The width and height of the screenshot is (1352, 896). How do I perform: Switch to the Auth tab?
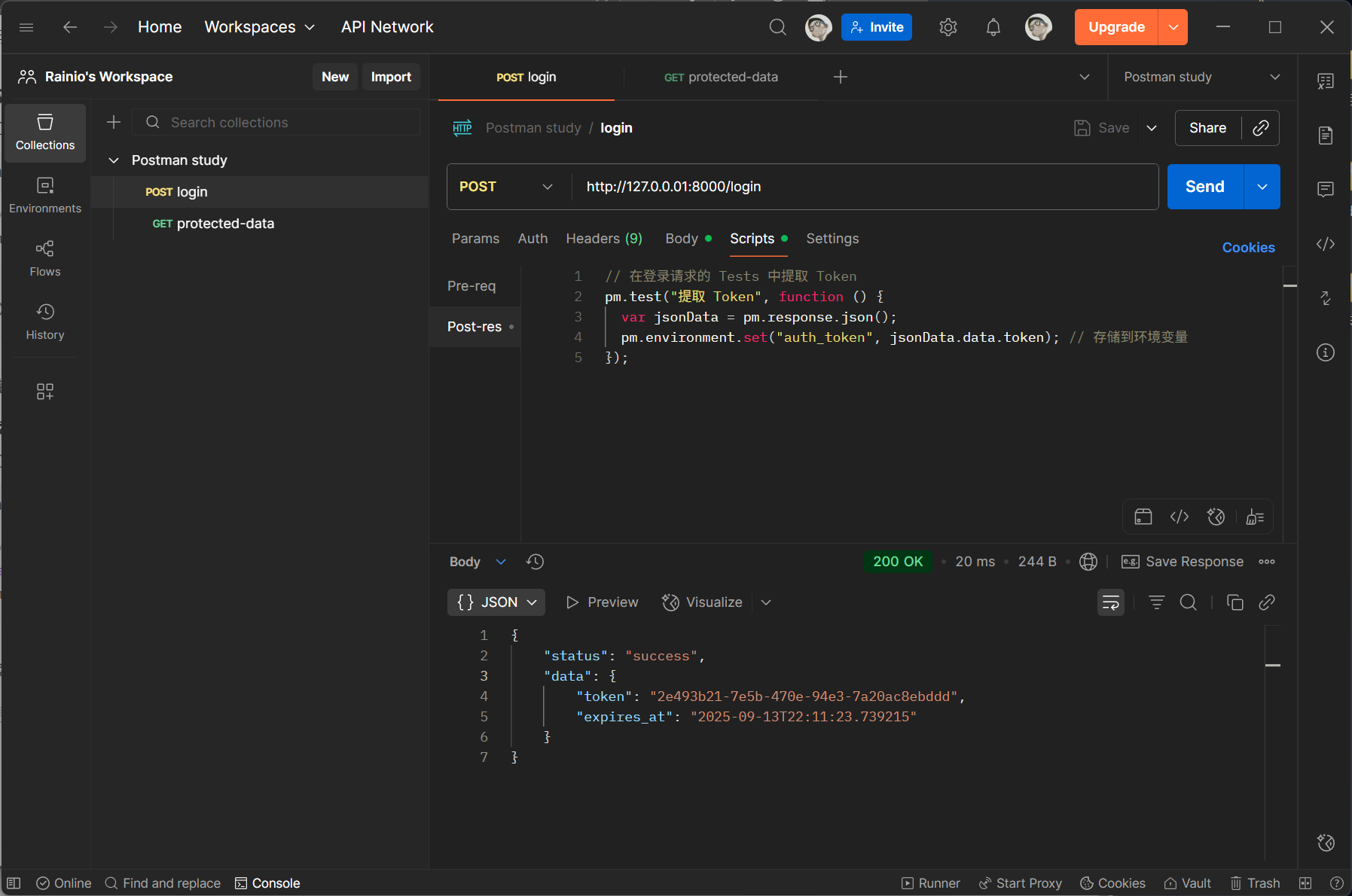click(x=533, y=239)
